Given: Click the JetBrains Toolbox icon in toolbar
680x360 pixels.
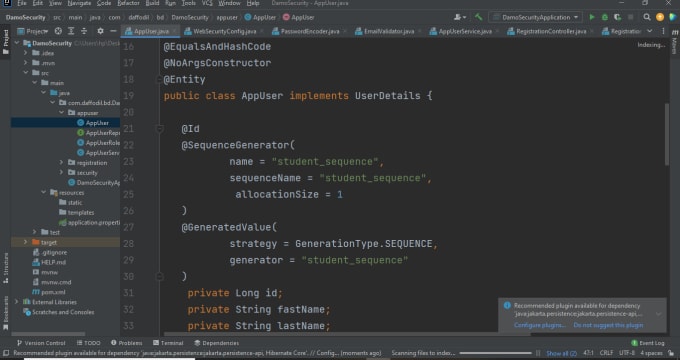Looking at the screenshot, I should [673, 17].
